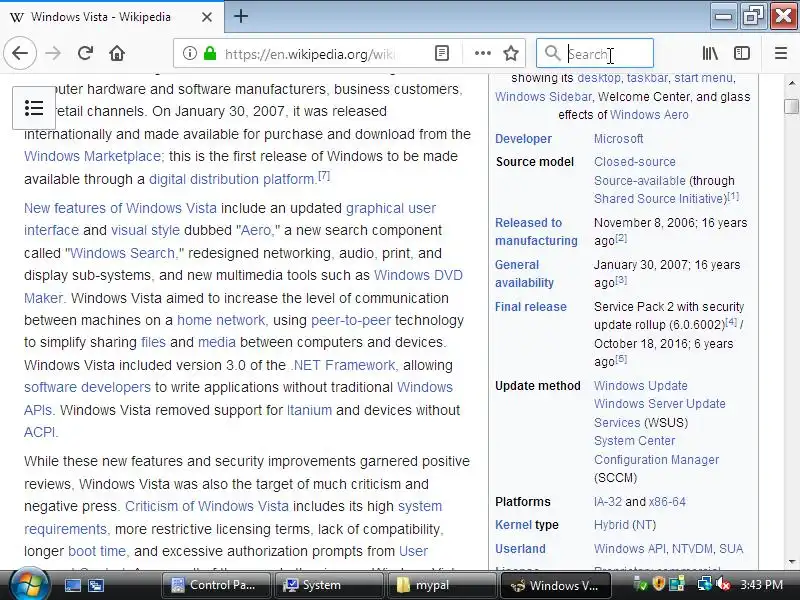Open the home network link
This screenshot has width=800, height=600.
[221, 320]
